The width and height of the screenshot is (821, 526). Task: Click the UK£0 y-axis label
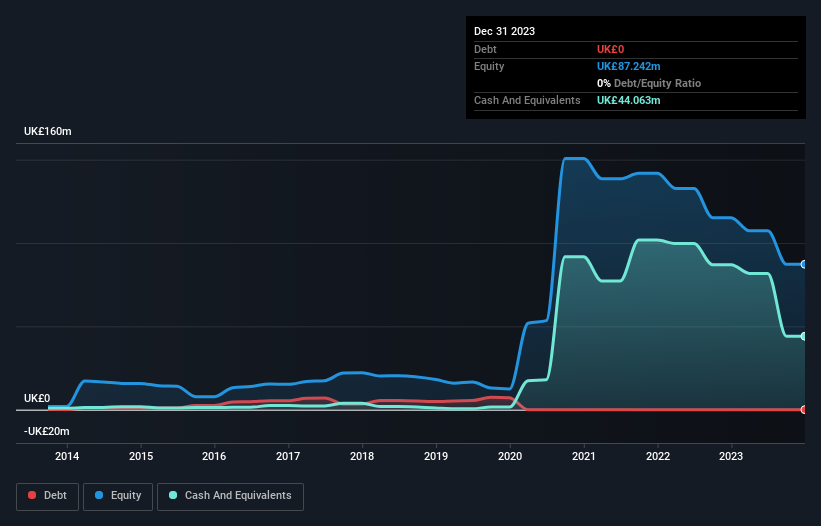click(37, 398)
